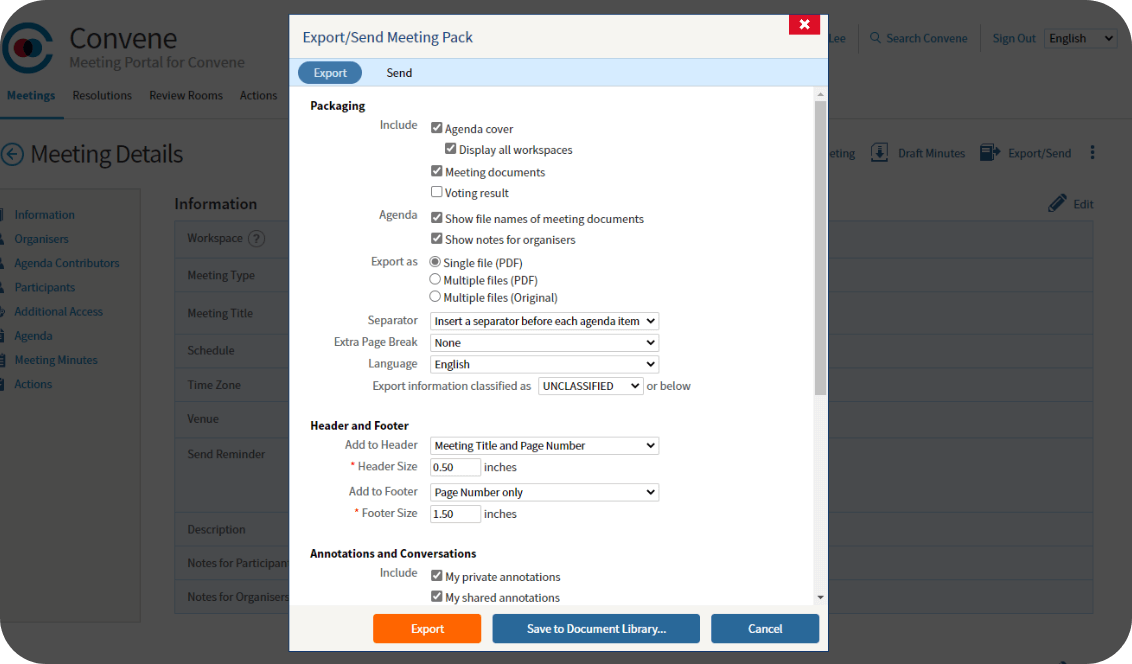Click the orange Export button
This screenshot has height=664, width=1132.
(427, 629)
